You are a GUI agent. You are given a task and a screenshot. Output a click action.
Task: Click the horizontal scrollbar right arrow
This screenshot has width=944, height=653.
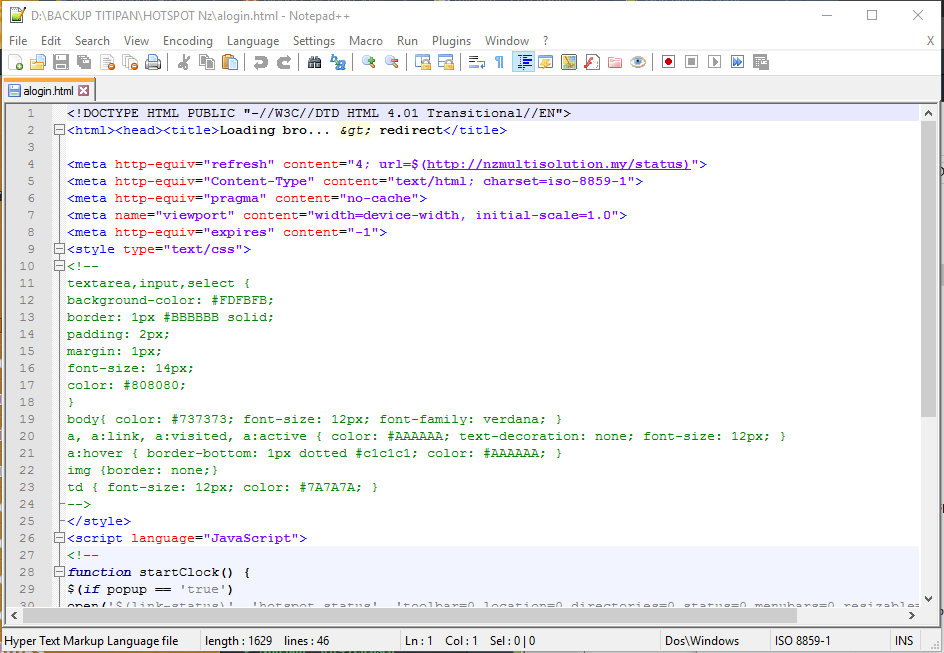pyautogui.click(x=911, y=615)
